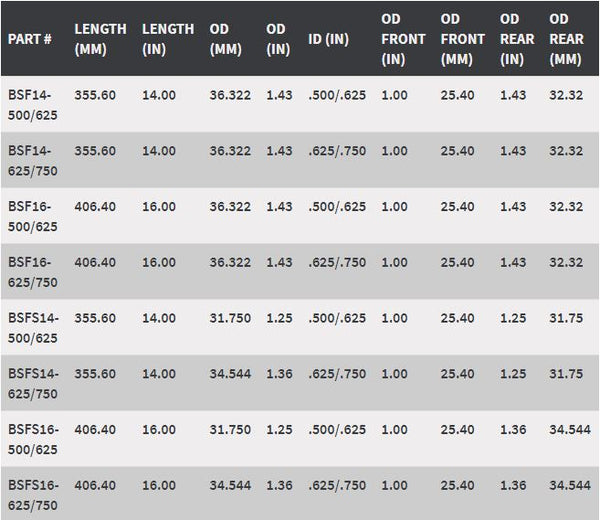Click part number BSF16-625/750
This screenshot has width=600, height=520.
point(32,272)
